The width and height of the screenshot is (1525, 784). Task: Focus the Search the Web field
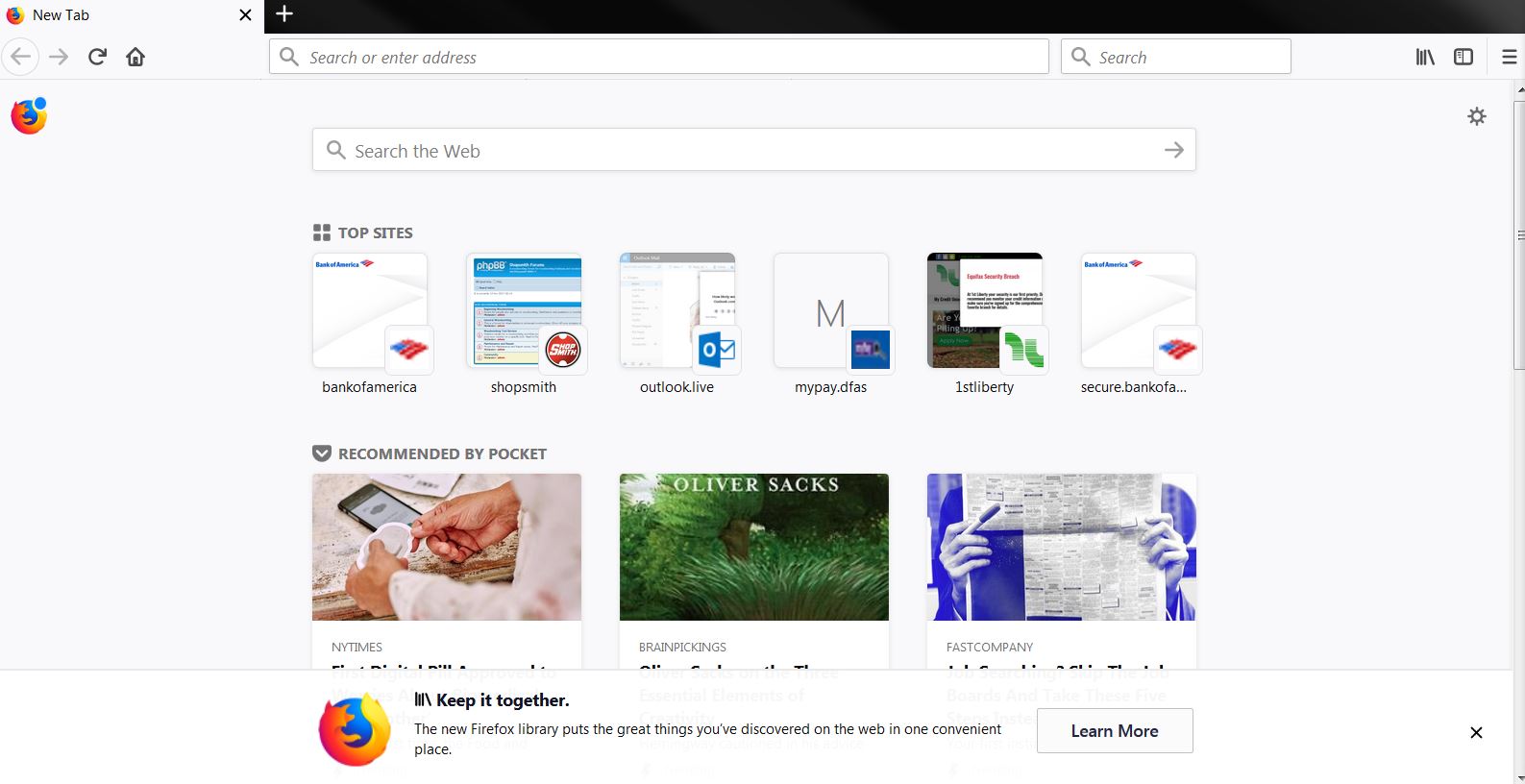[754, 150]
